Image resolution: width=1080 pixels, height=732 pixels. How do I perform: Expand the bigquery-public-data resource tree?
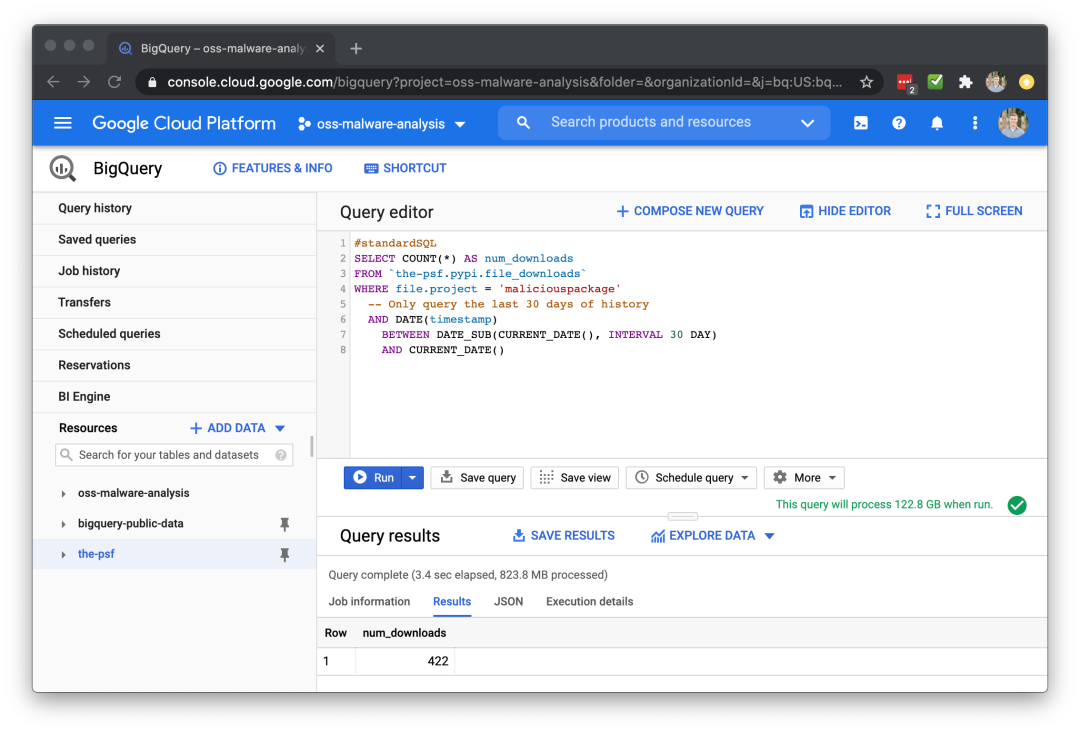[63, 524]
